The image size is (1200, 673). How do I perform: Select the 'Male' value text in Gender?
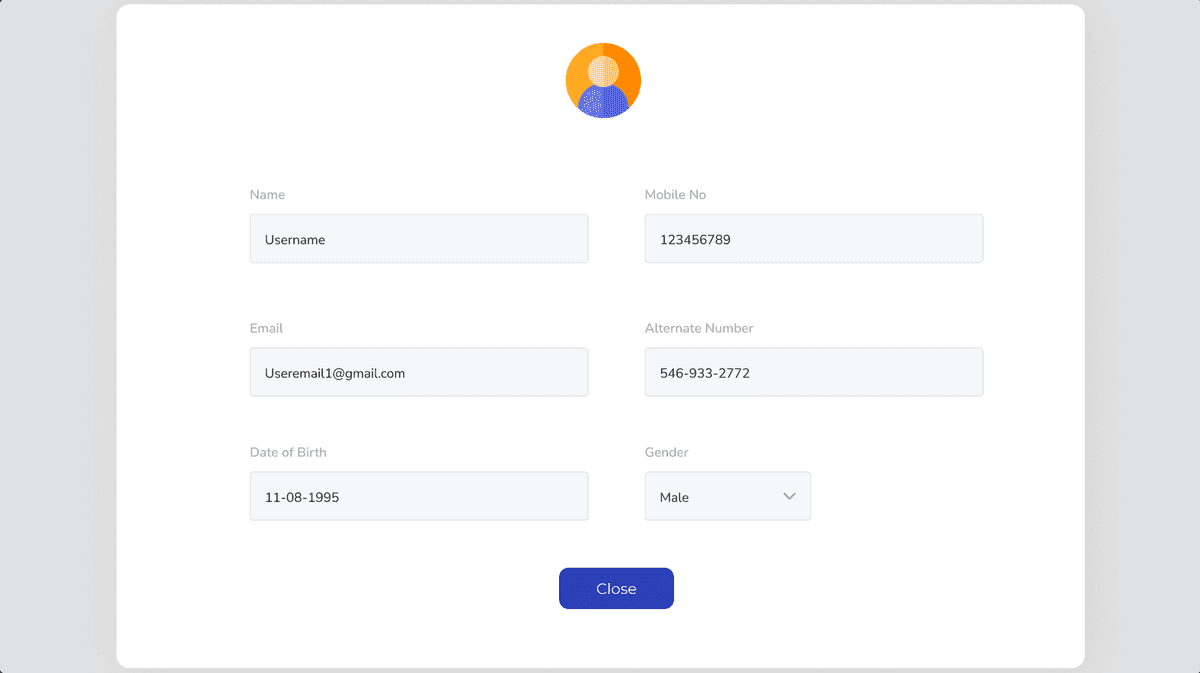point(674,497)
